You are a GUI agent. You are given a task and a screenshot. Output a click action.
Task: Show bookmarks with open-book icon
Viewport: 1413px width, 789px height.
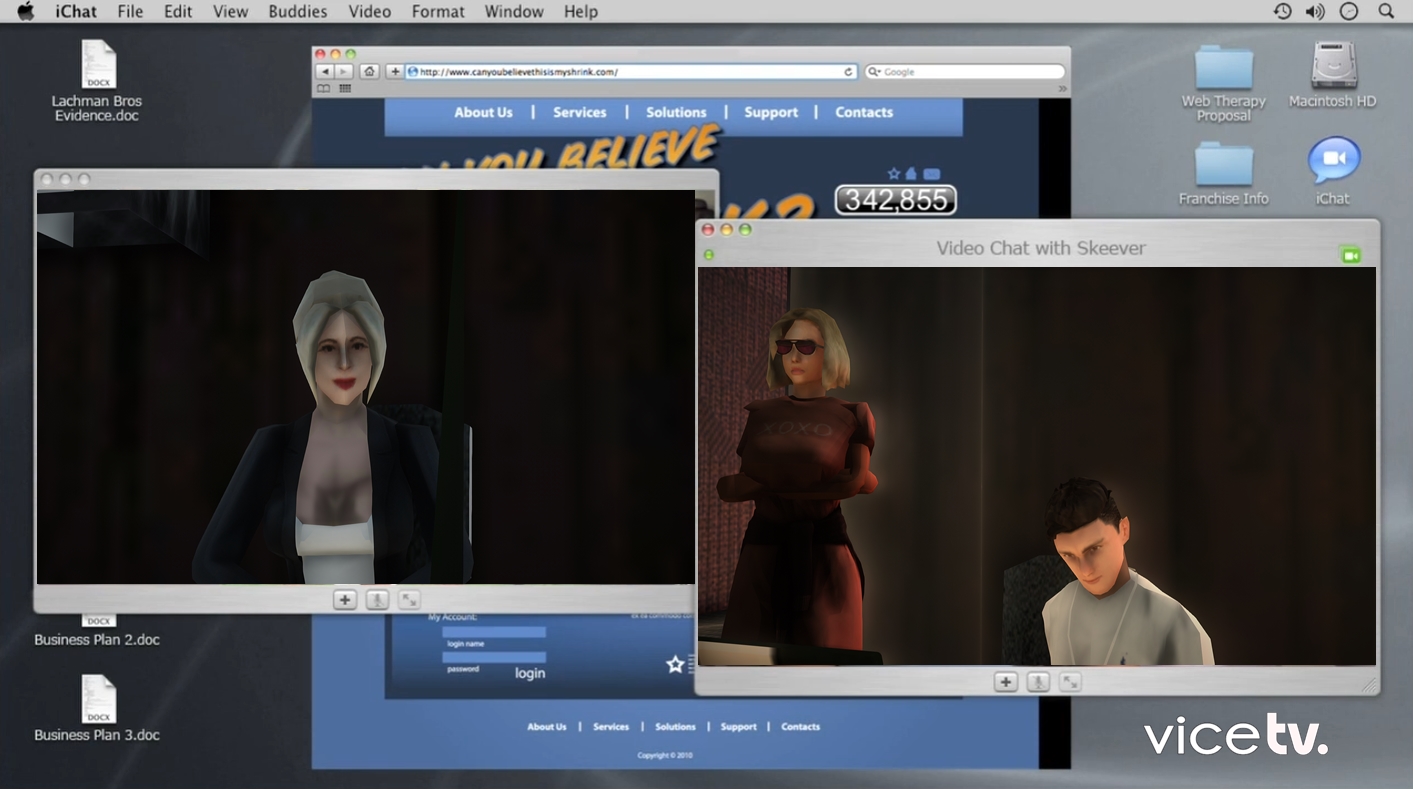(323, 89)
